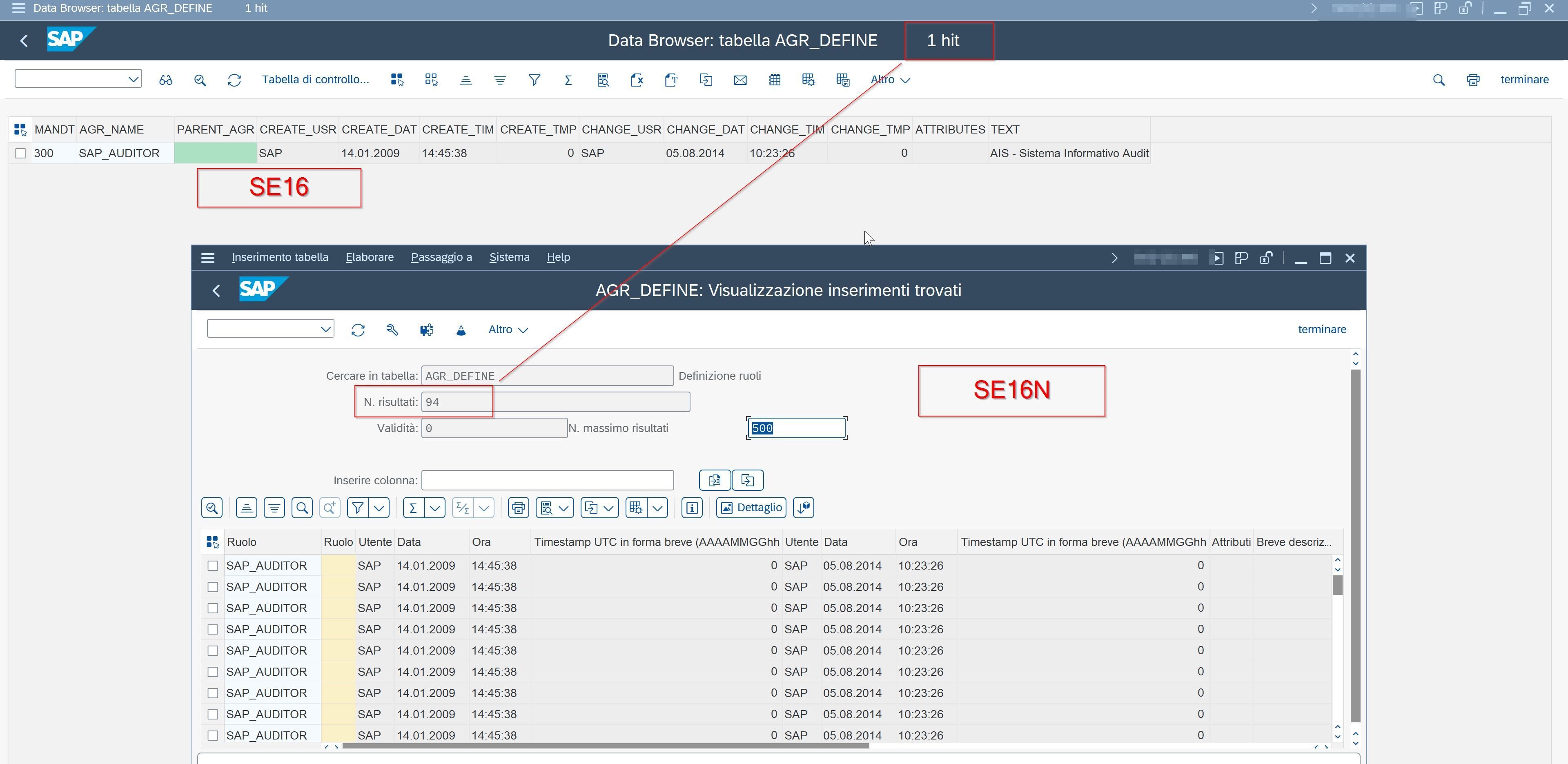Open the Help menu
The image size is (1568, 764).
tap(558, 258)
